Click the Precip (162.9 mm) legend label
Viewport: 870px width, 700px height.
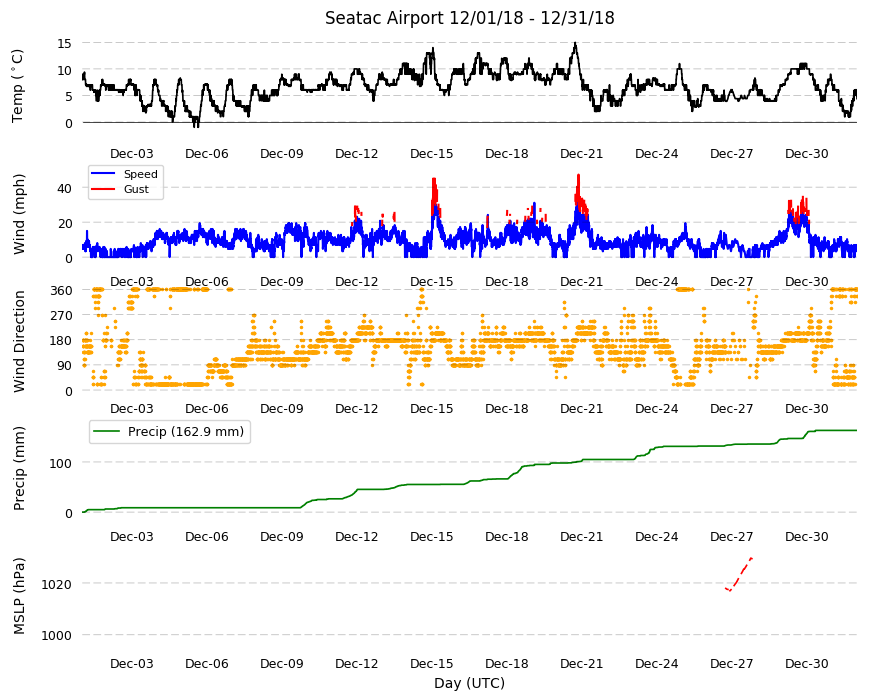[x=186, y=432]
